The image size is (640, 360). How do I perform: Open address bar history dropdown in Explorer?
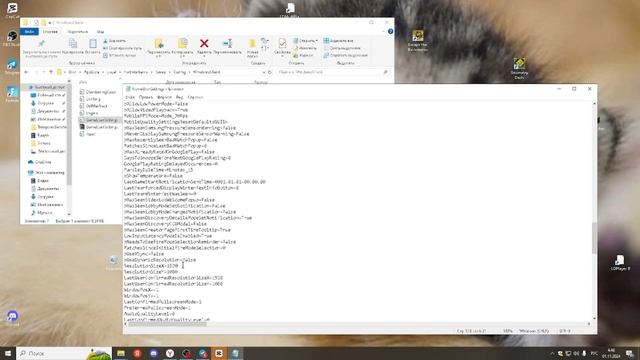coord(264,72)
